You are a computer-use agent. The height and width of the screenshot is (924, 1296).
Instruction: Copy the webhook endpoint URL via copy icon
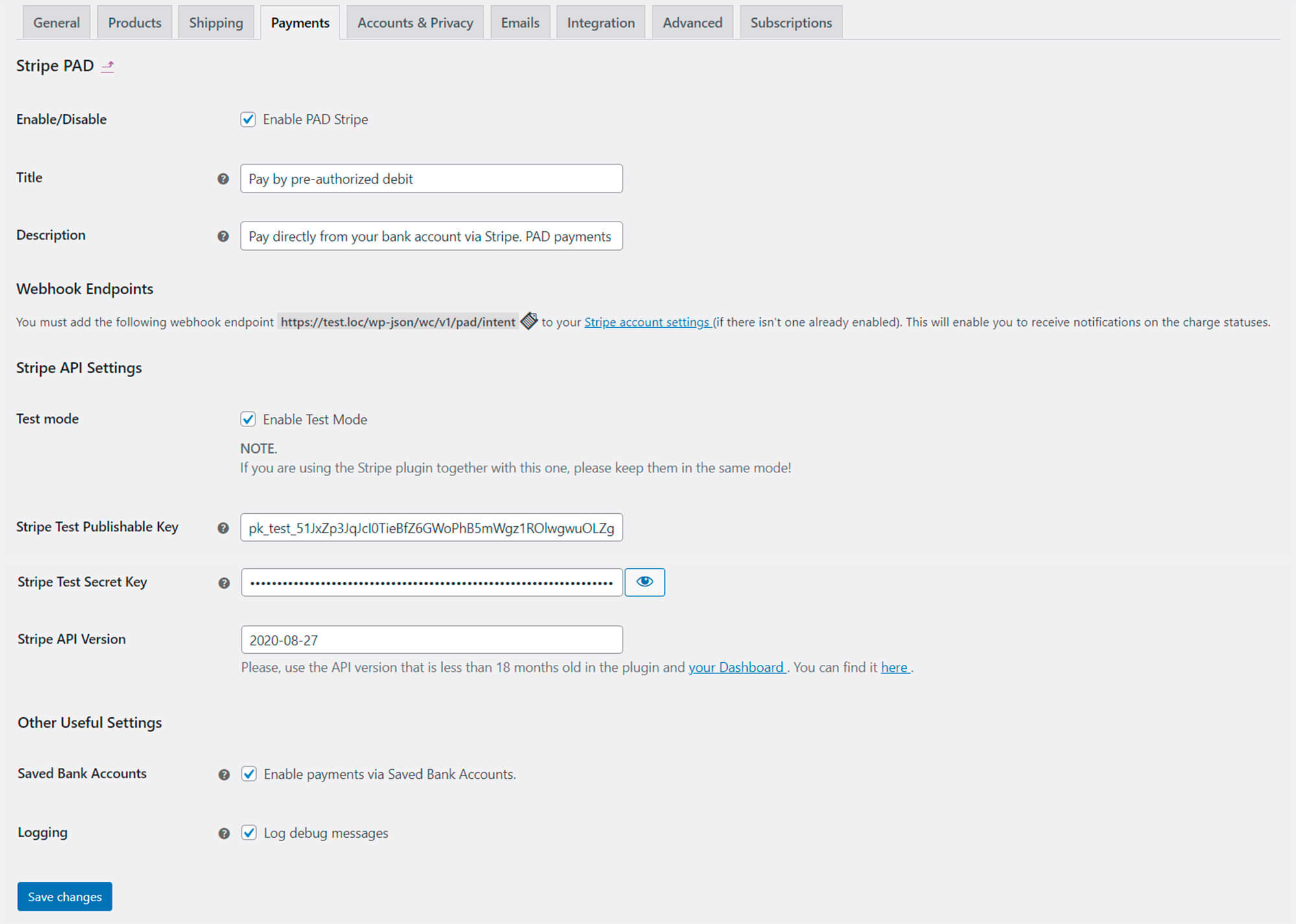click(529, 321)
